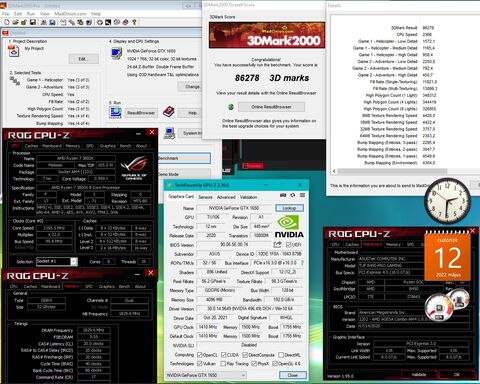Toggle the PhysX checkbox
This screenshot has height=384, width=480.
(x=254, y=363)
